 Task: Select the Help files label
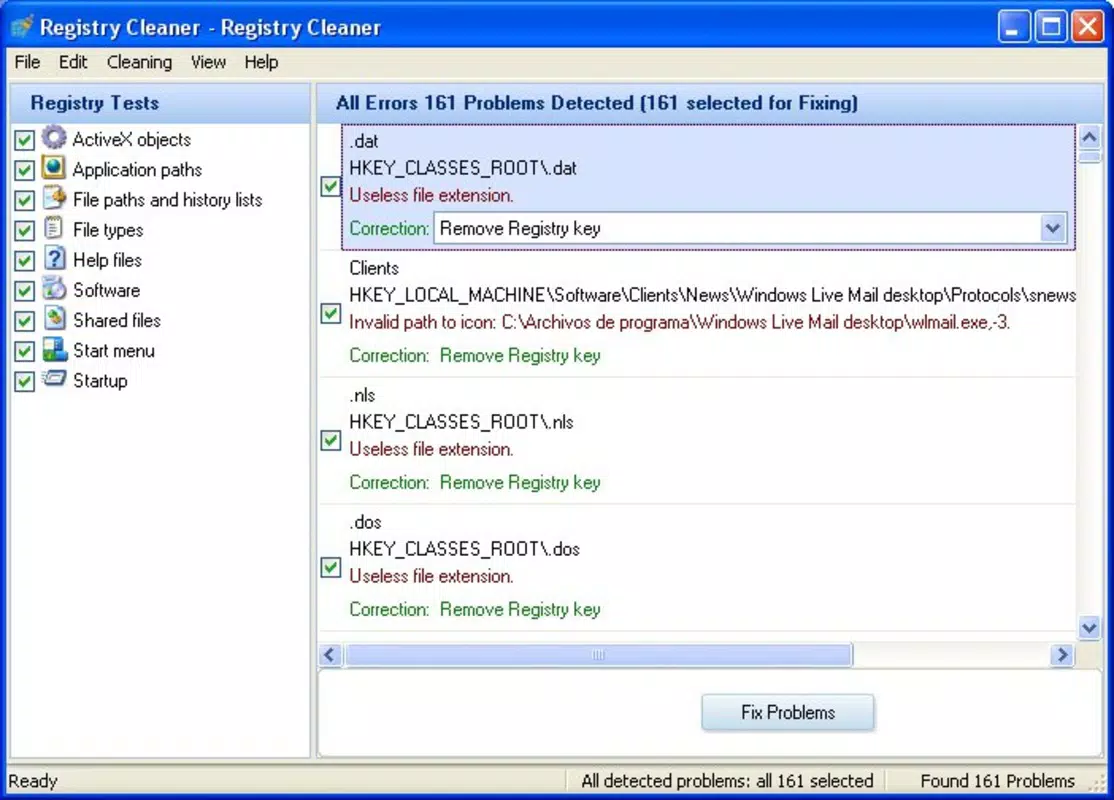pyautogui.click(x=107, y=261)
